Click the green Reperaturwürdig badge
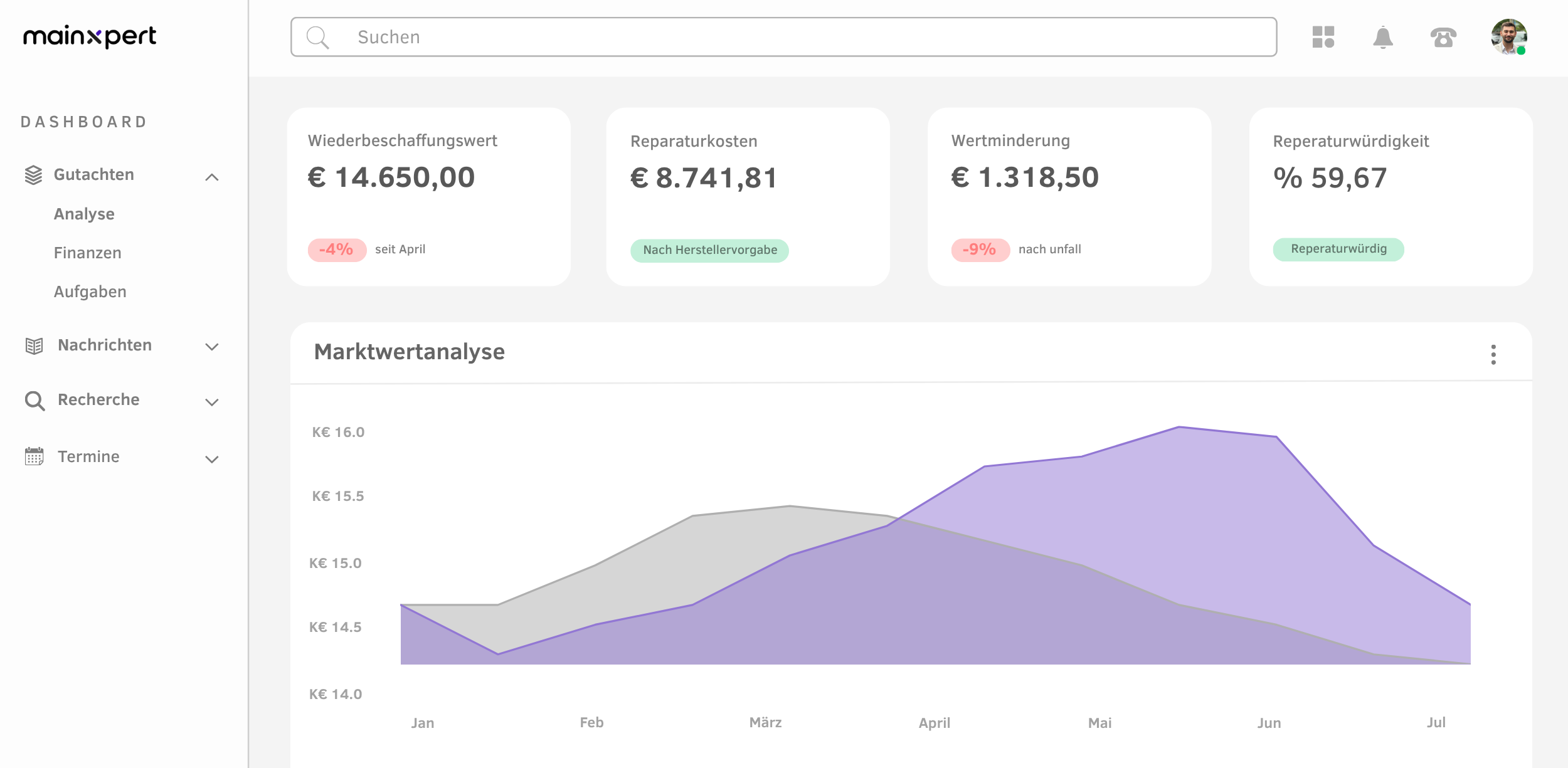The height and width of the screenshot is (768, 1568). click(1338, 249)
